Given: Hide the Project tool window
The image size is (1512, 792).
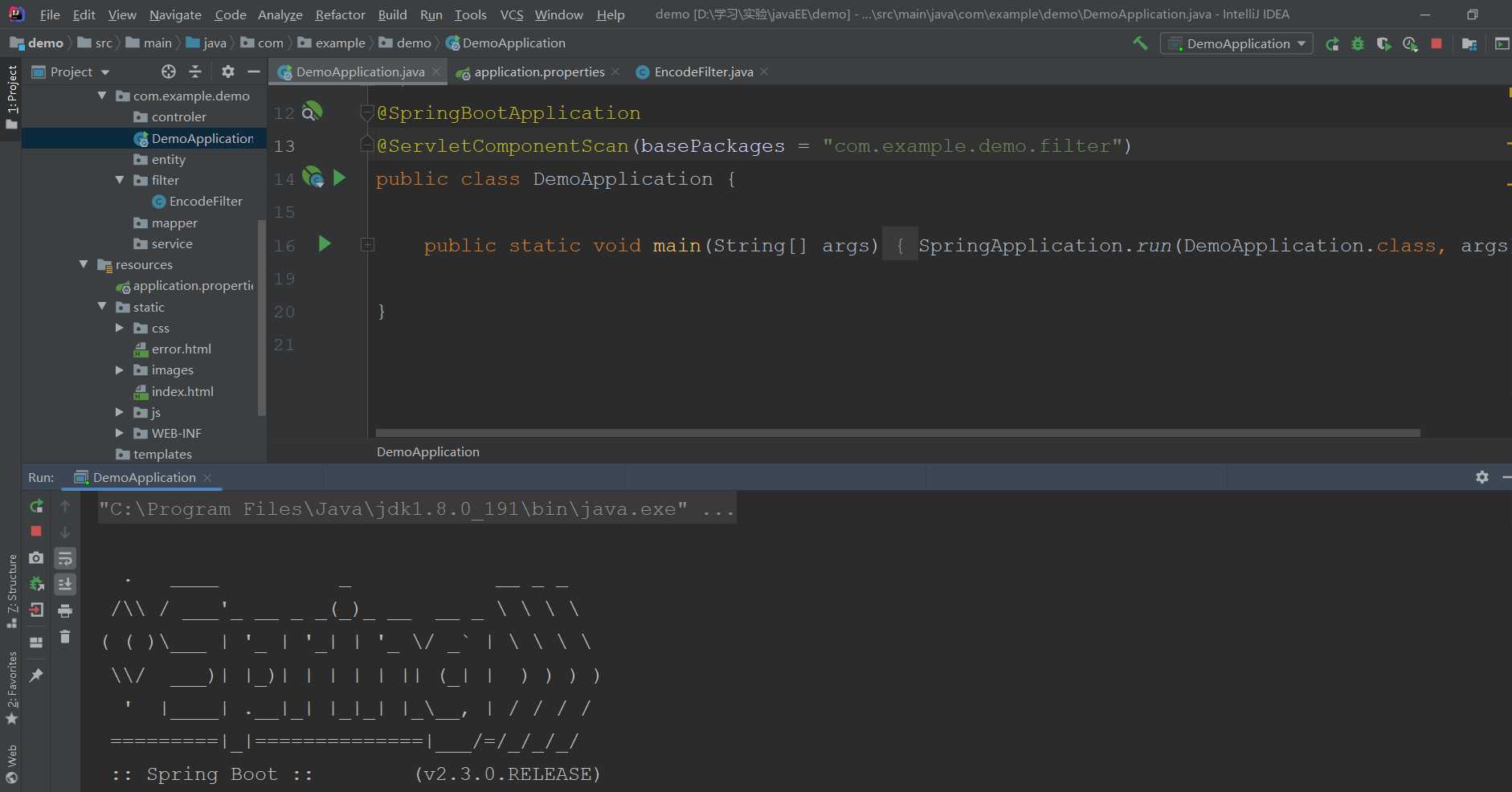Looking at the screenshot, I should [x=254, y=71].
